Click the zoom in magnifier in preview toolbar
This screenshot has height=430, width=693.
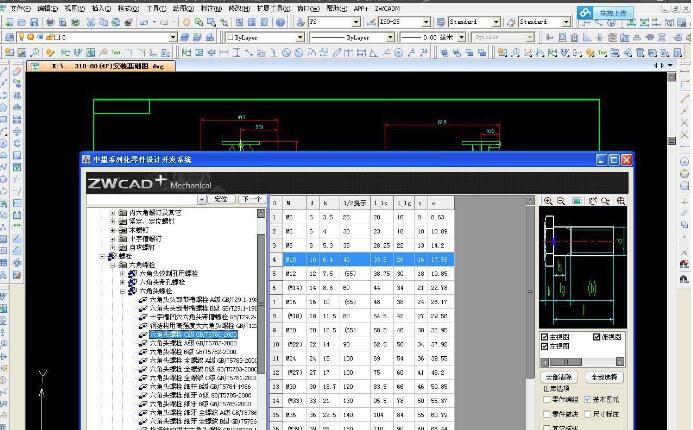point(548,201)
